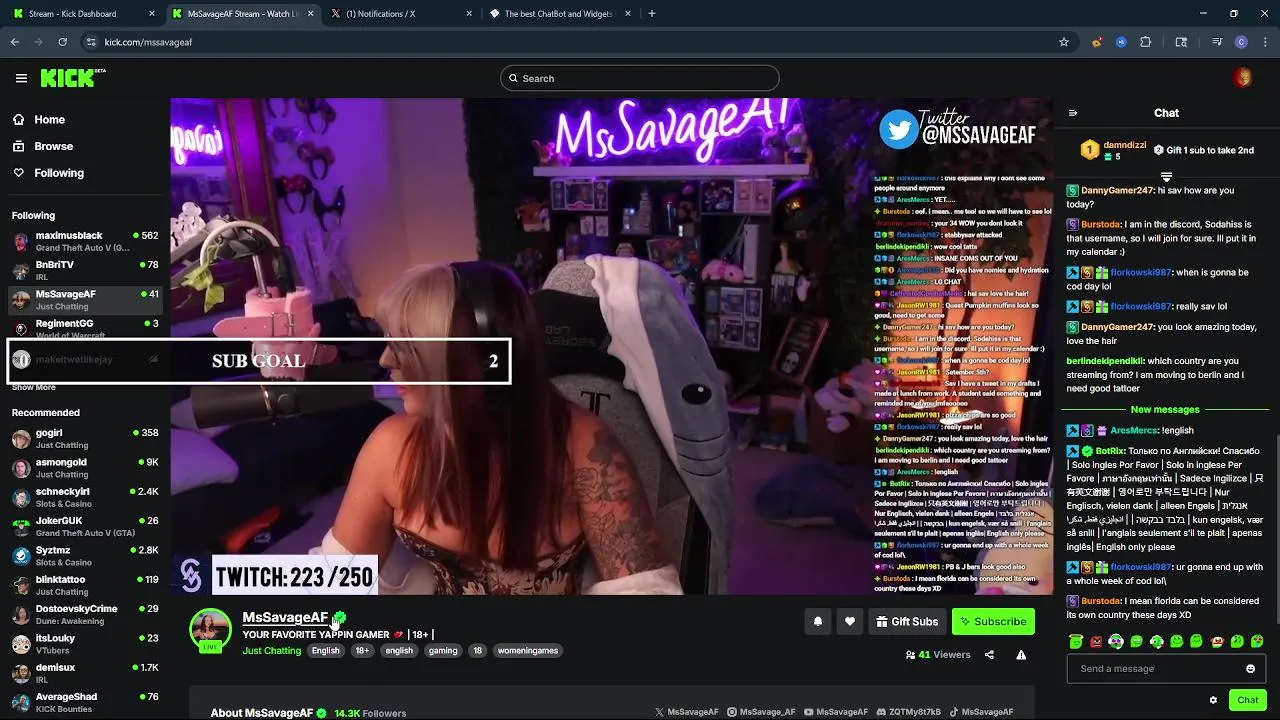1280x720 pixels.
Task: Open RegimentGG followed channel
Action: point(85,329)
